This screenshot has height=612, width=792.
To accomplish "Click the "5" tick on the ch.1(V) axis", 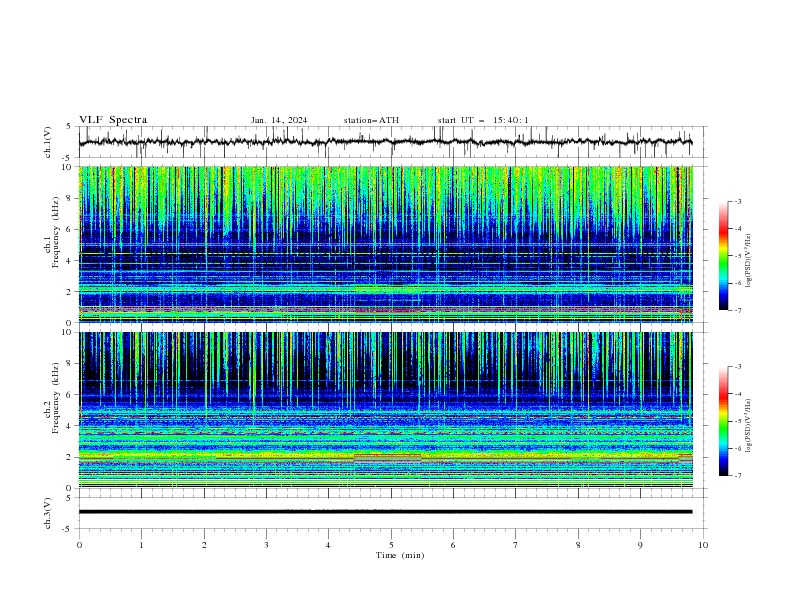I will (x=69, y=127).
